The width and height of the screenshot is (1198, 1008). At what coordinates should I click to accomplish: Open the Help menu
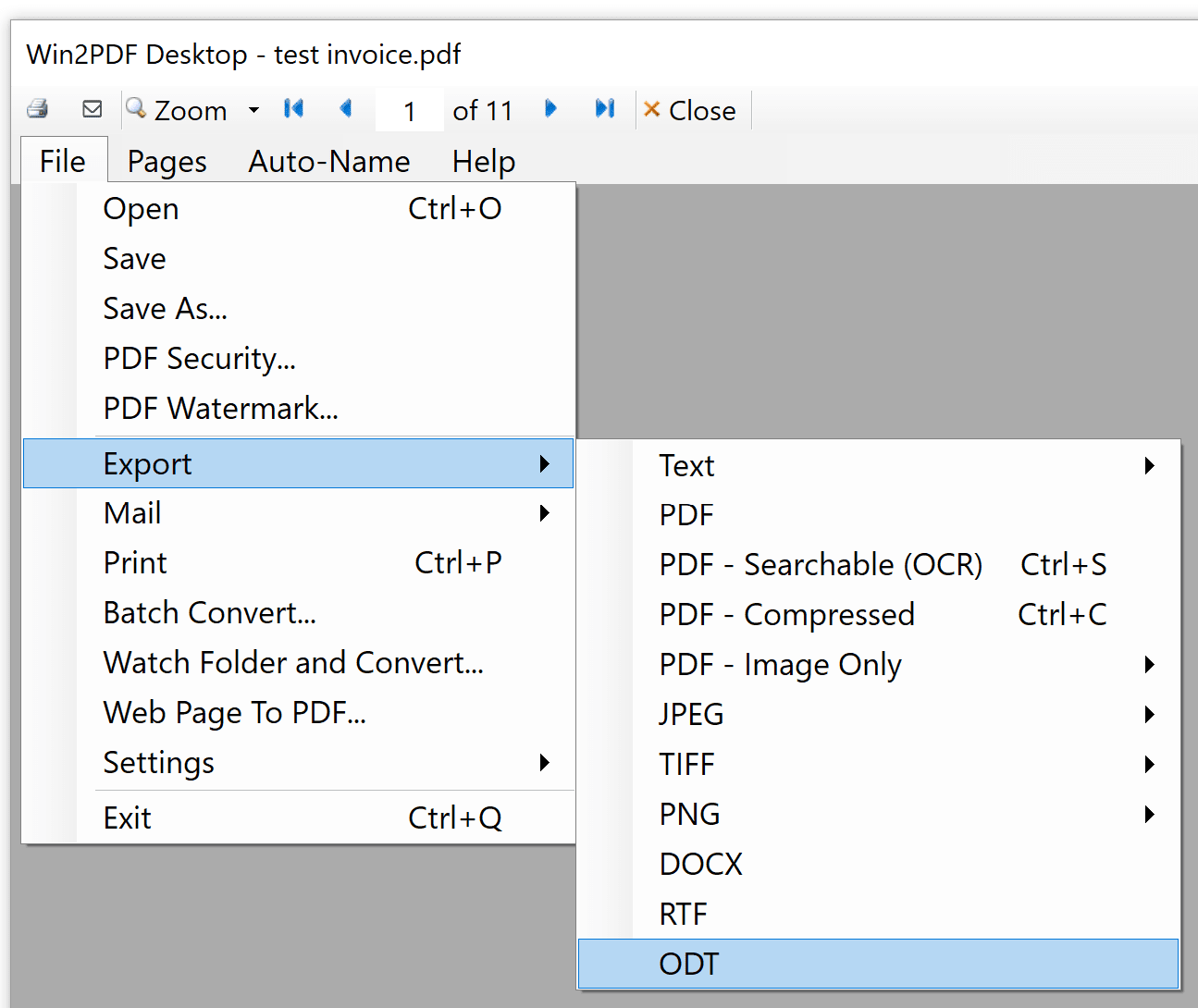(x=484, y=161)
